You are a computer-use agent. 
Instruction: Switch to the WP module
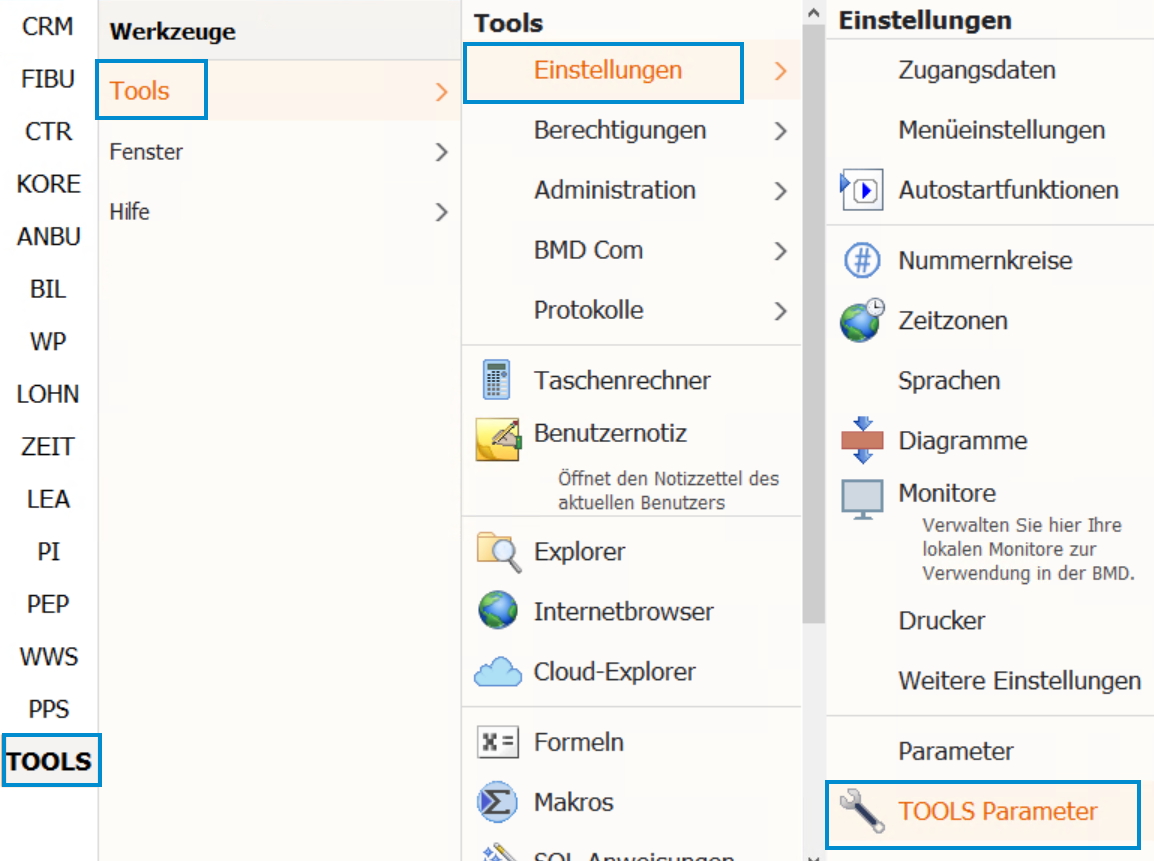click(x=48, y=341)
